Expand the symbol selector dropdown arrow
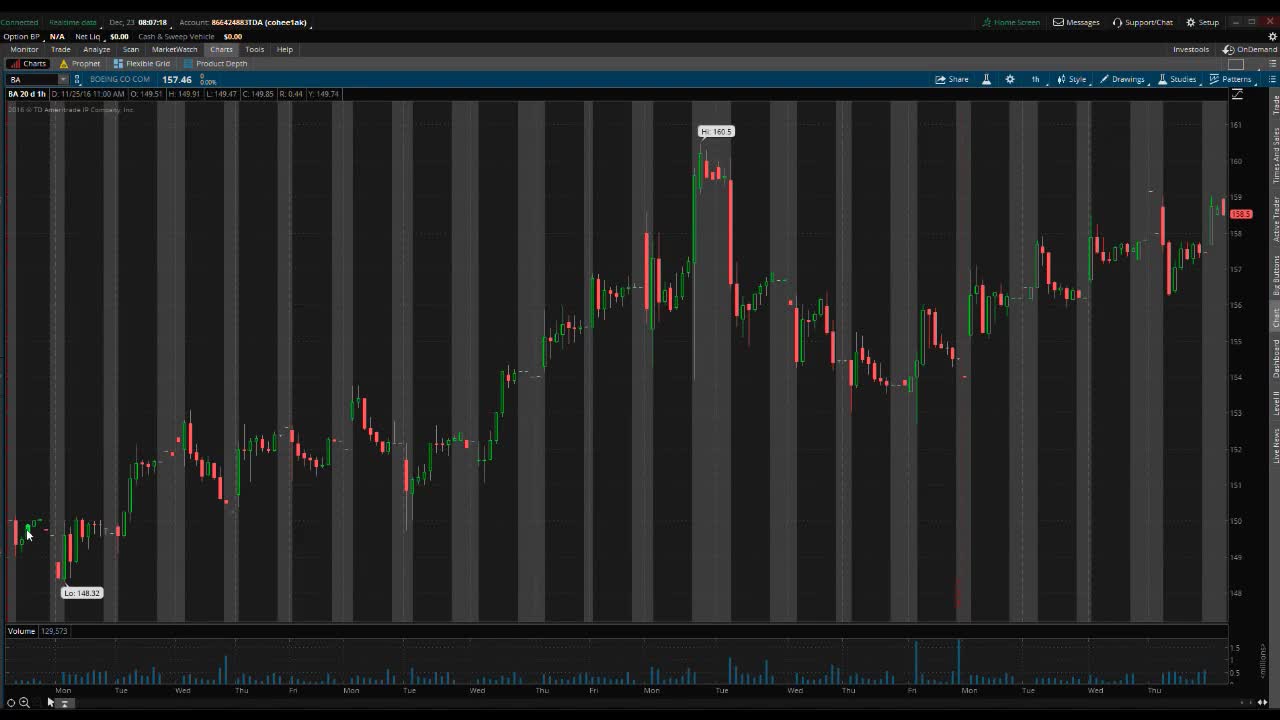 (63, 79)
